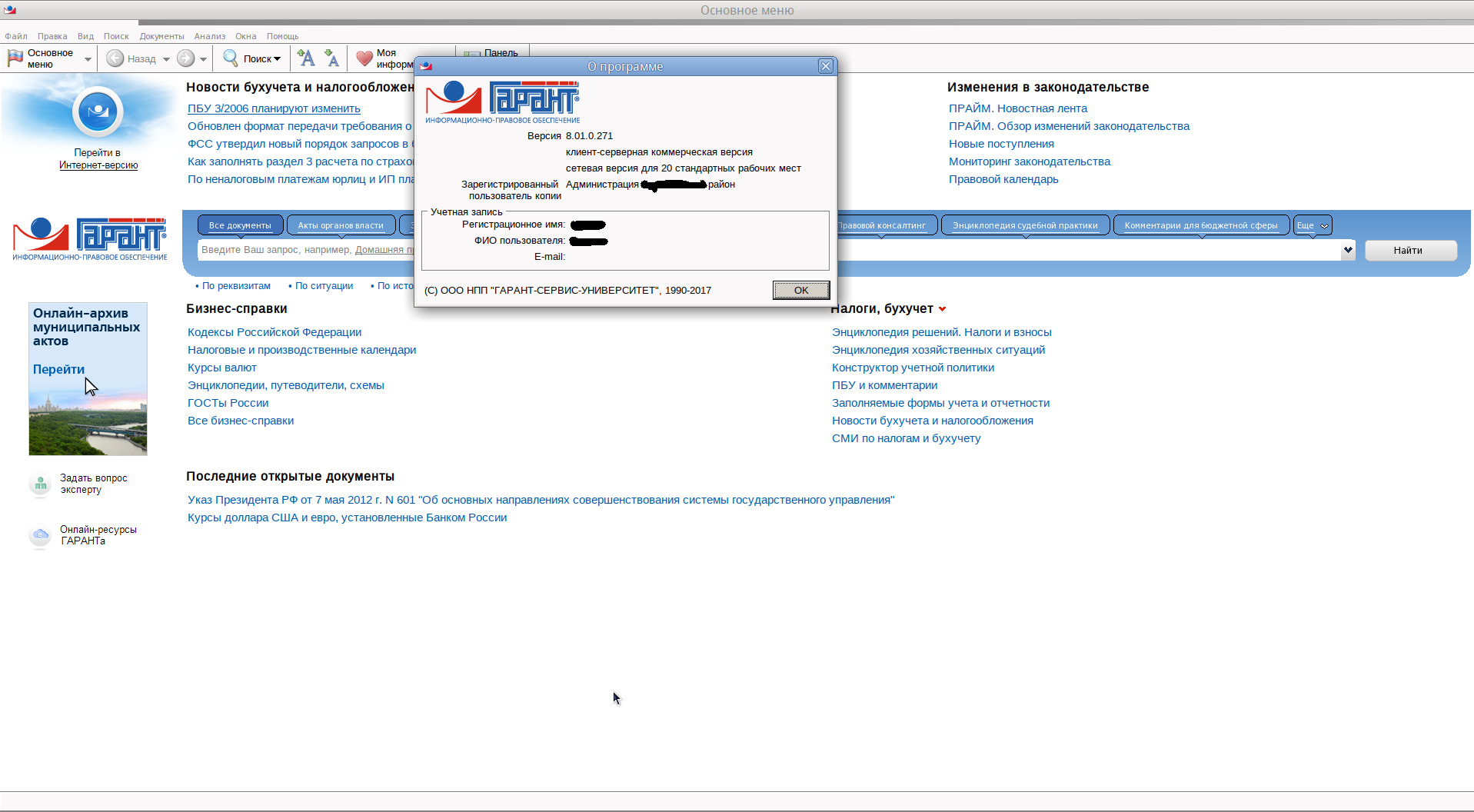Open the Помощь menu
The width and height of the screenshot is (1474, 812).
[x=282, y=36]
